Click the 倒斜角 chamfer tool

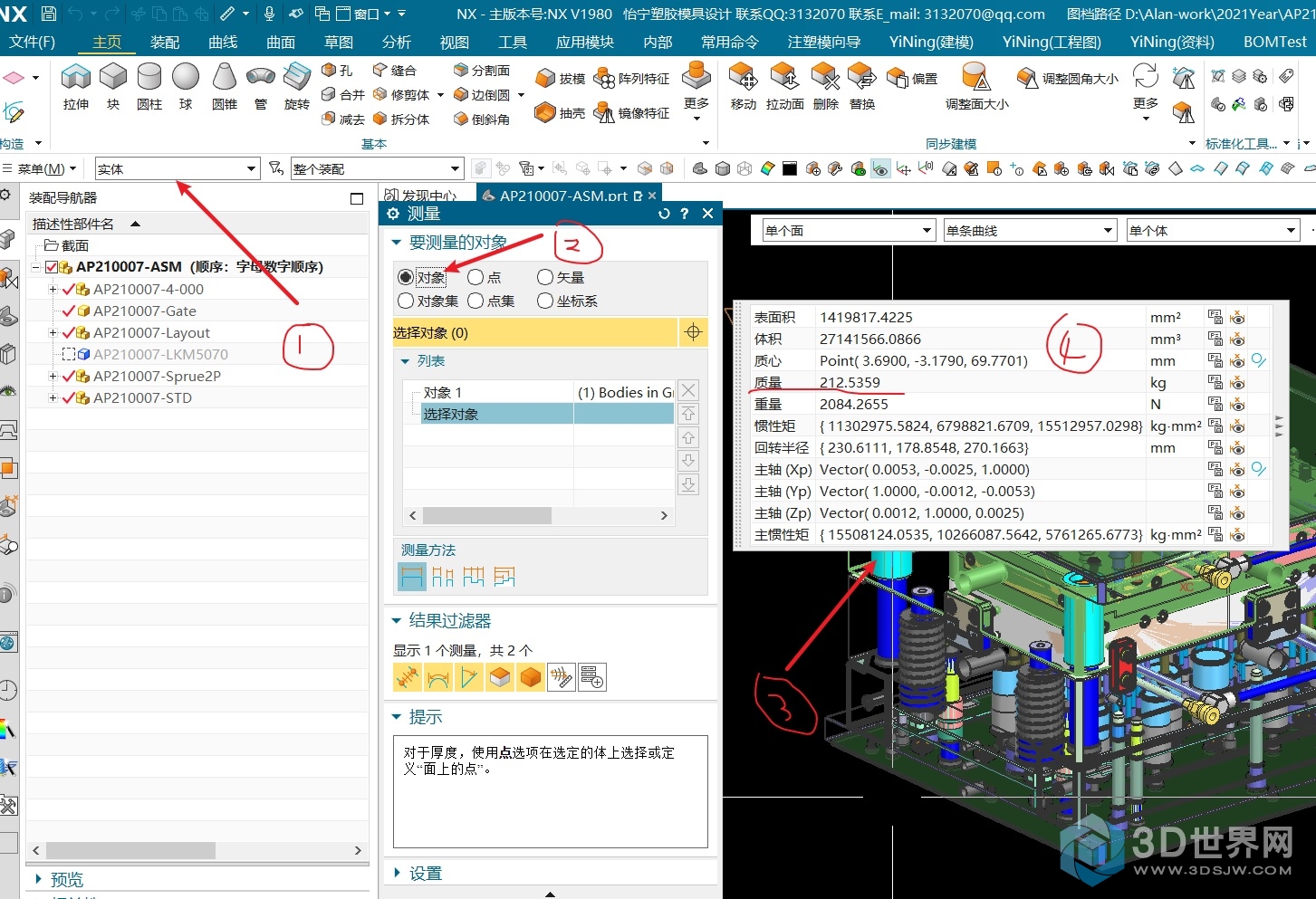point(482,119)
